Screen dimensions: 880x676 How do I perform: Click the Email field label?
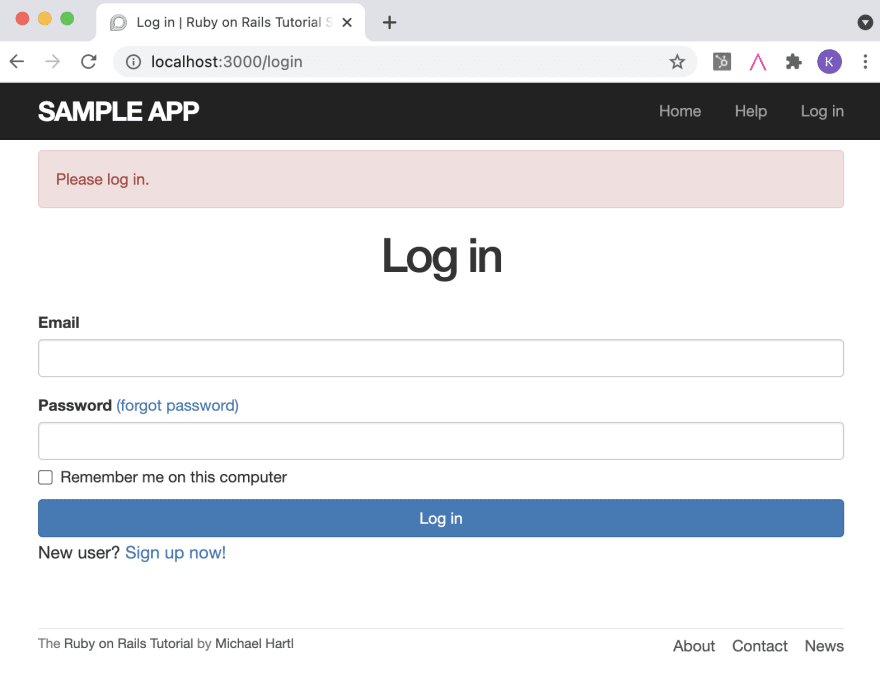coord(58,323)
